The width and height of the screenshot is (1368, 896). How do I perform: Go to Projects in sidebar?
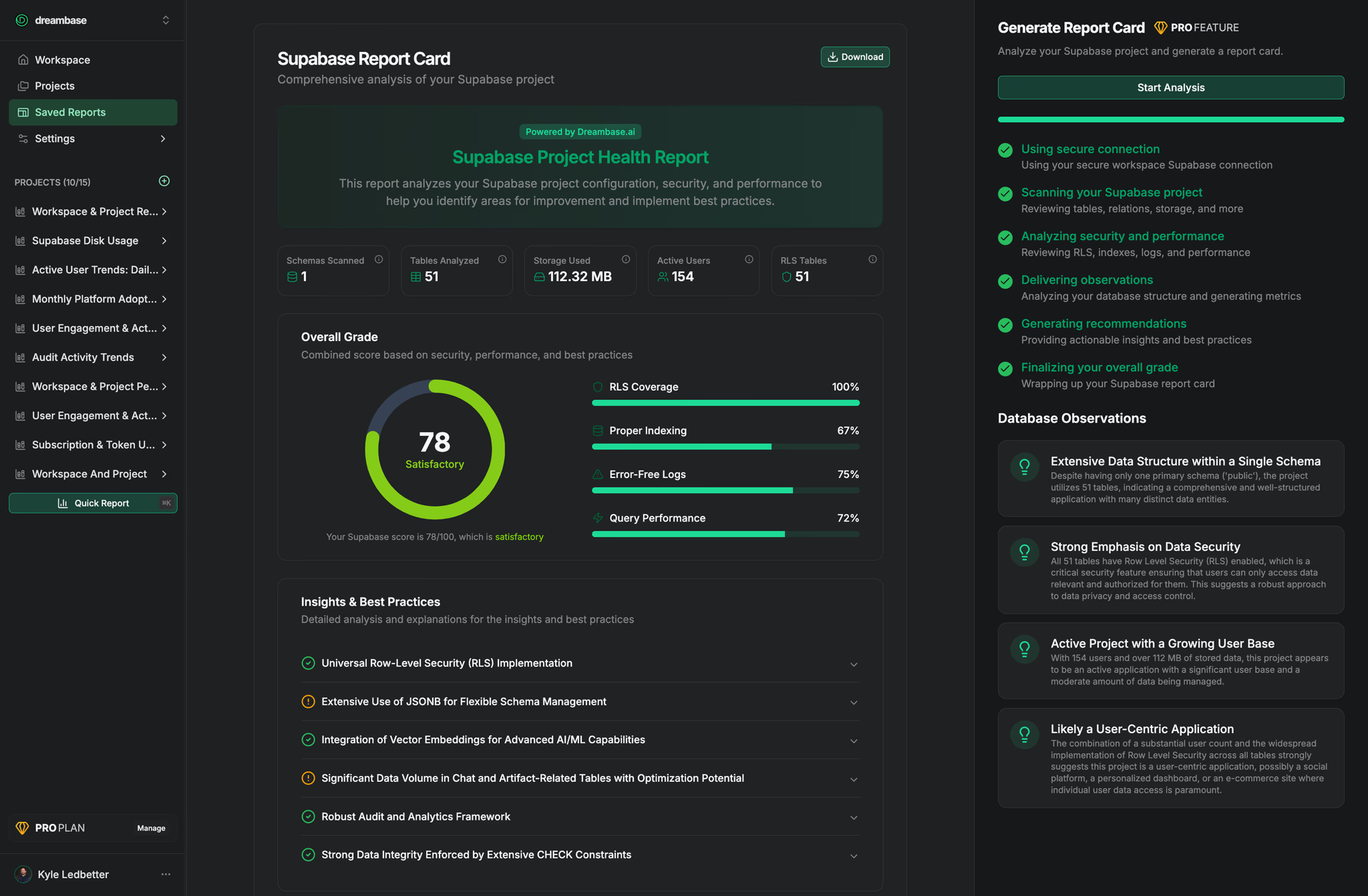pyautogui.click(x=55, y=86)
